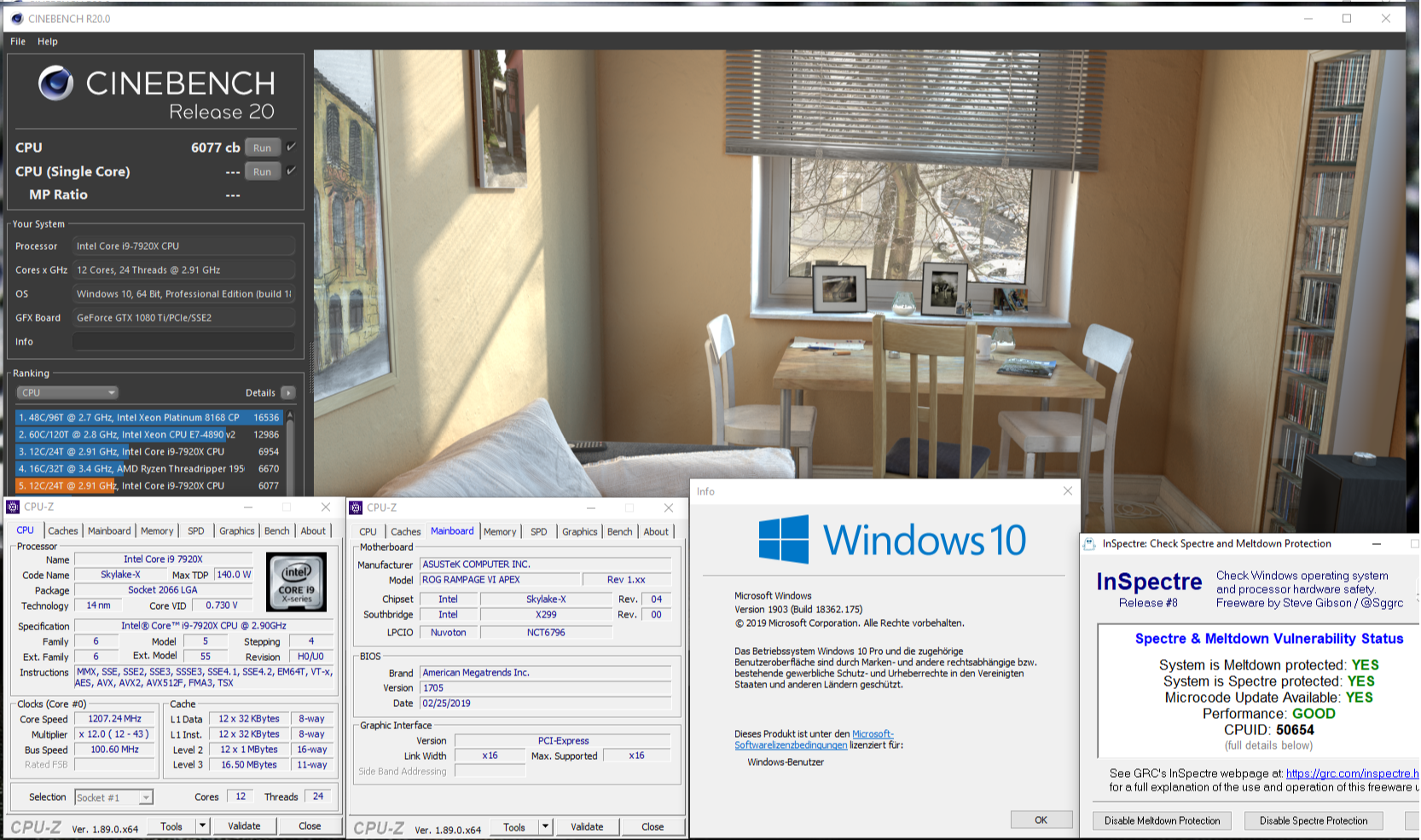Switch to Caches tab in left CPU-Z
Screen dimensions: 1421x840
[x=62, y=530]
